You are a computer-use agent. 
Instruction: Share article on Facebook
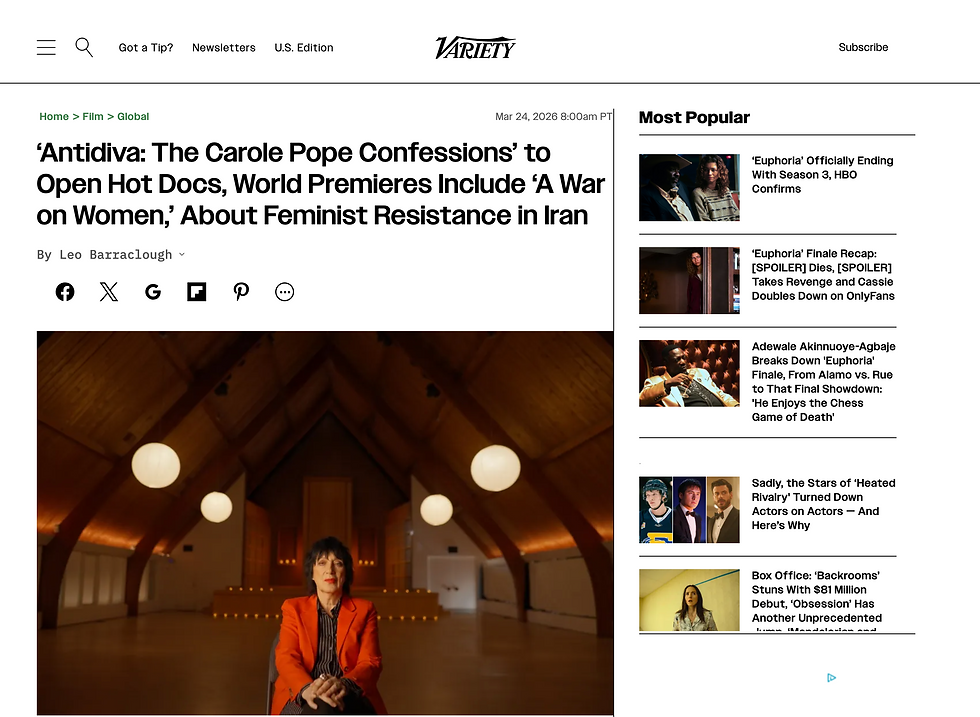[65, 292]
